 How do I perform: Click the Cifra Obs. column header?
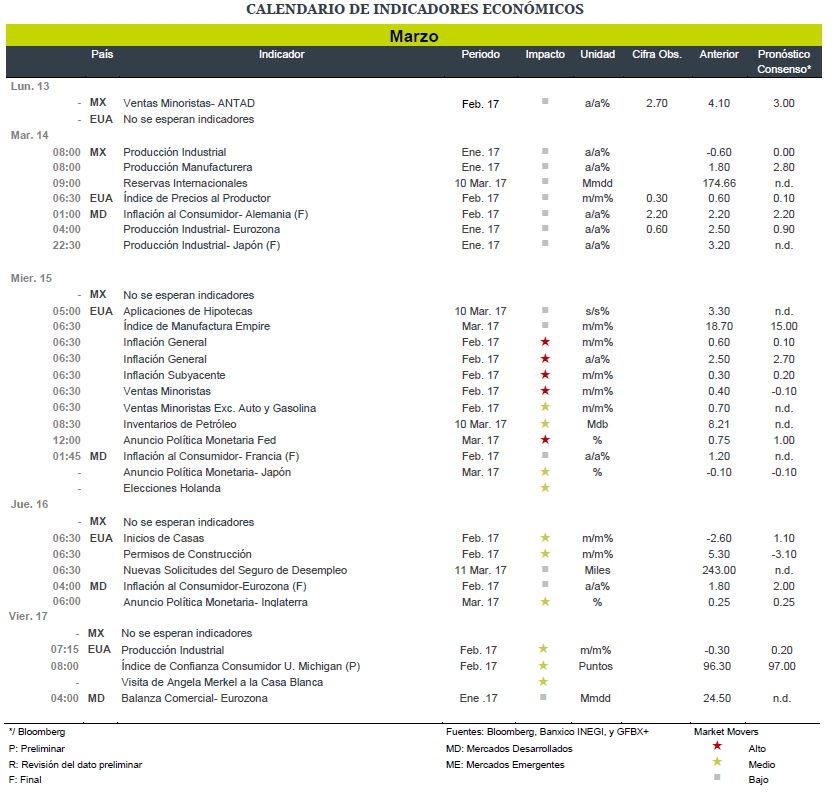[x=657, y=54]
